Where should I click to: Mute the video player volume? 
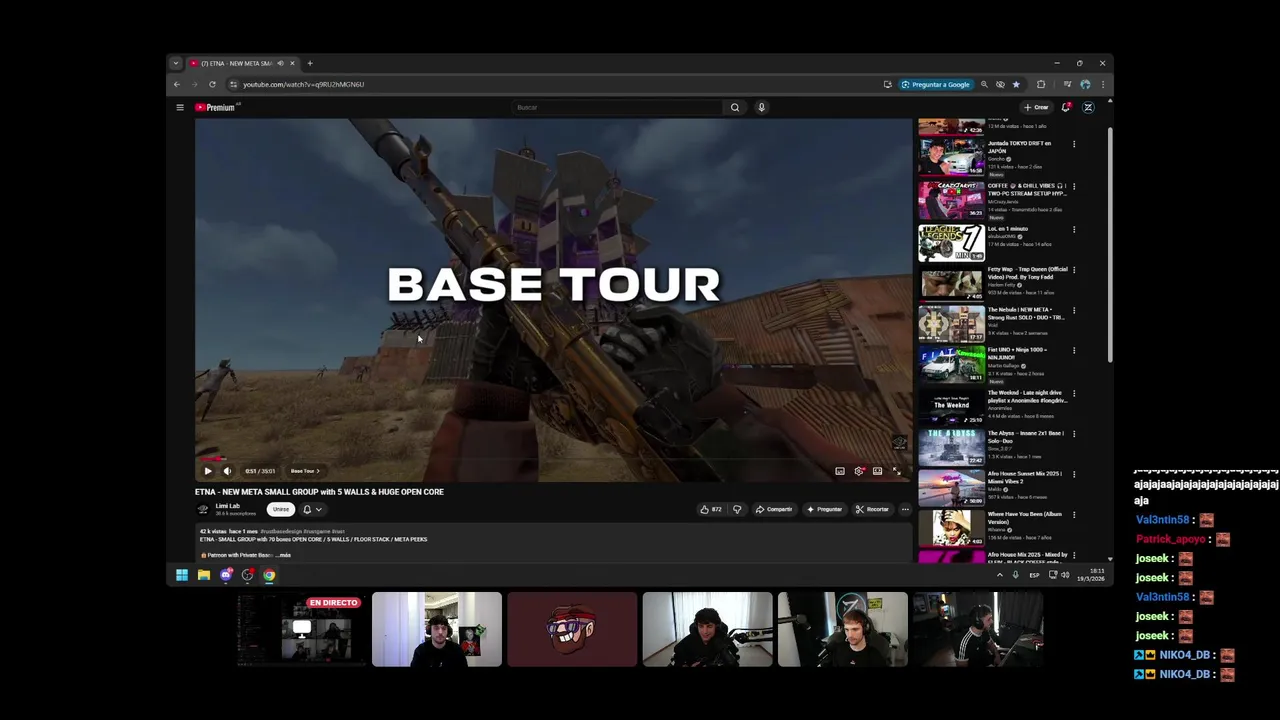pos(227,471)
